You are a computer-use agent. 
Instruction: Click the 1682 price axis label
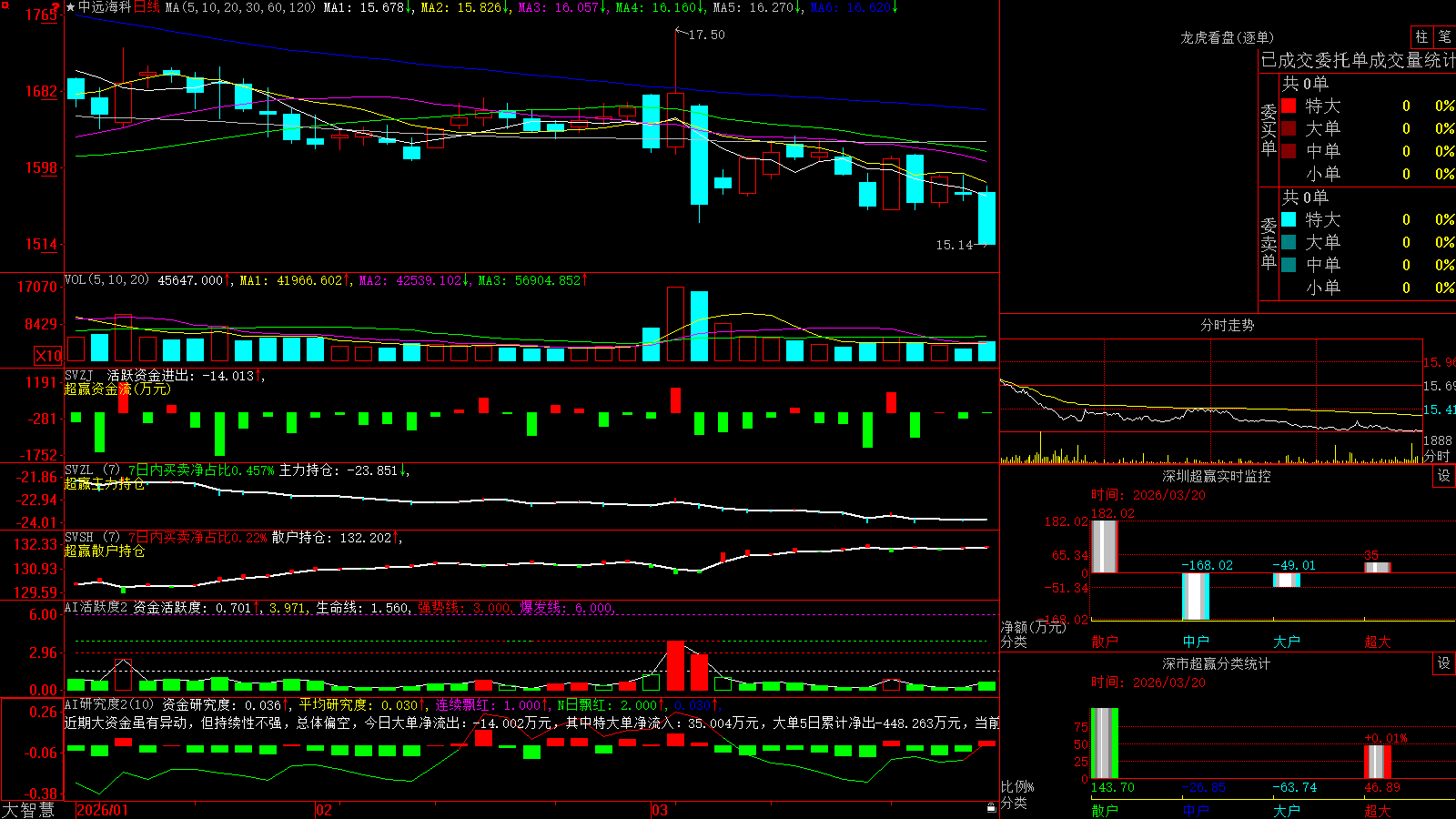41,91
